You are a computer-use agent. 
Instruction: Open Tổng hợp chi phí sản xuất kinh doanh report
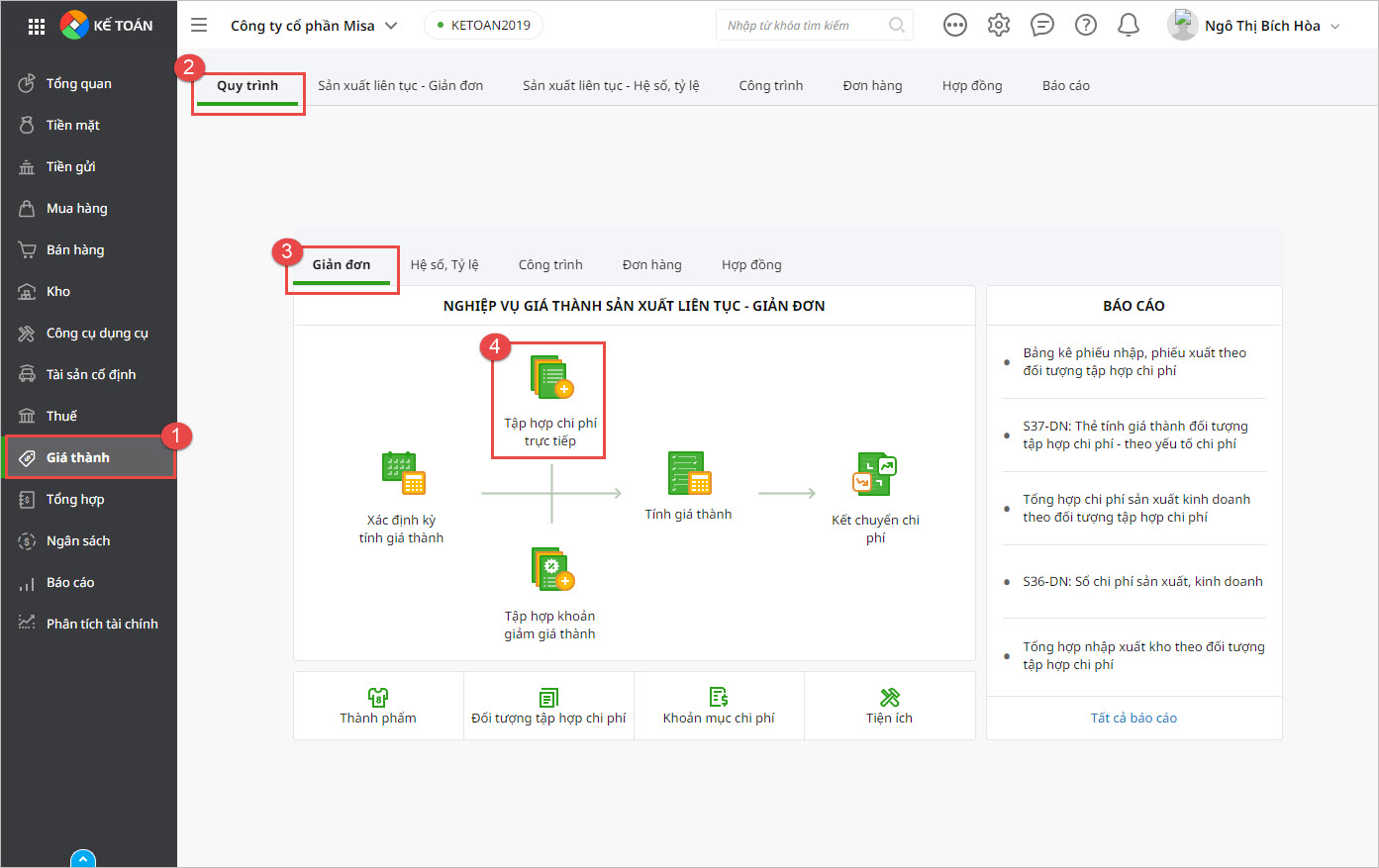pos(1134,509)
